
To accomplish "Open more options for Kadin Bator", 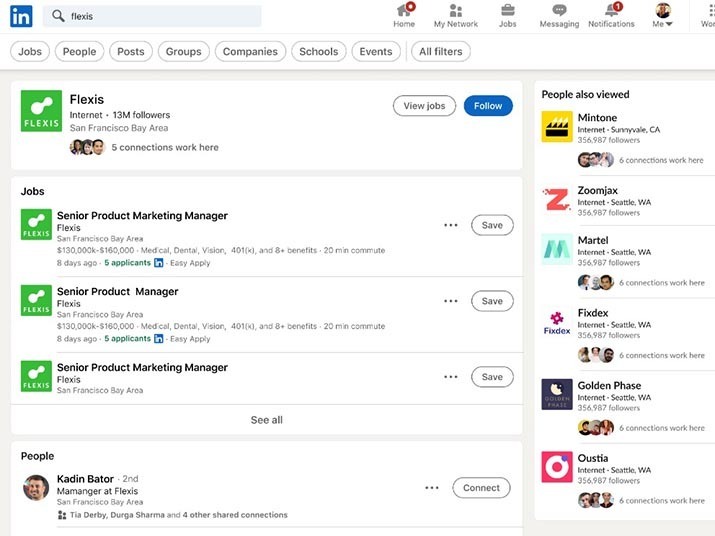I will click(x=432, y=488).
